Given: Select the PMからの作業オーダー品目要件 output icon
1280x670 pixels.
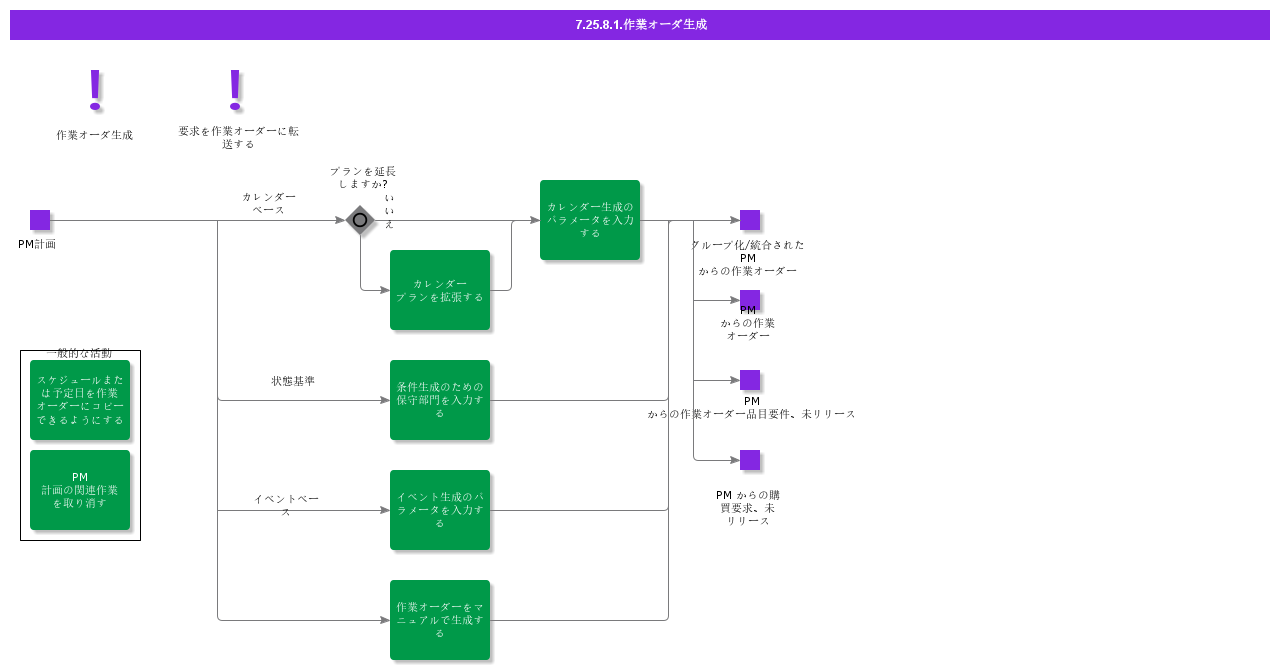Looking at the screenshot, I should point(749,381).
